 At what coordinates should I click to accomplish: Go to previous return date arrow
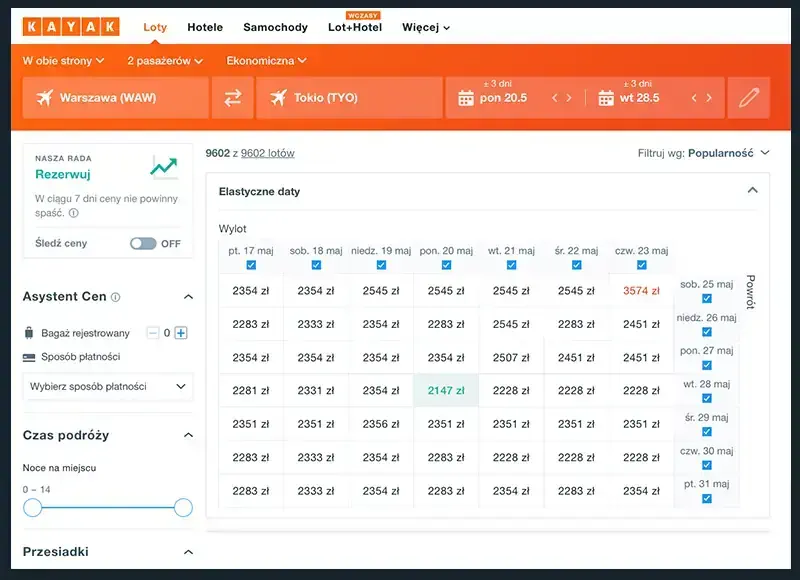coord(695,98)
